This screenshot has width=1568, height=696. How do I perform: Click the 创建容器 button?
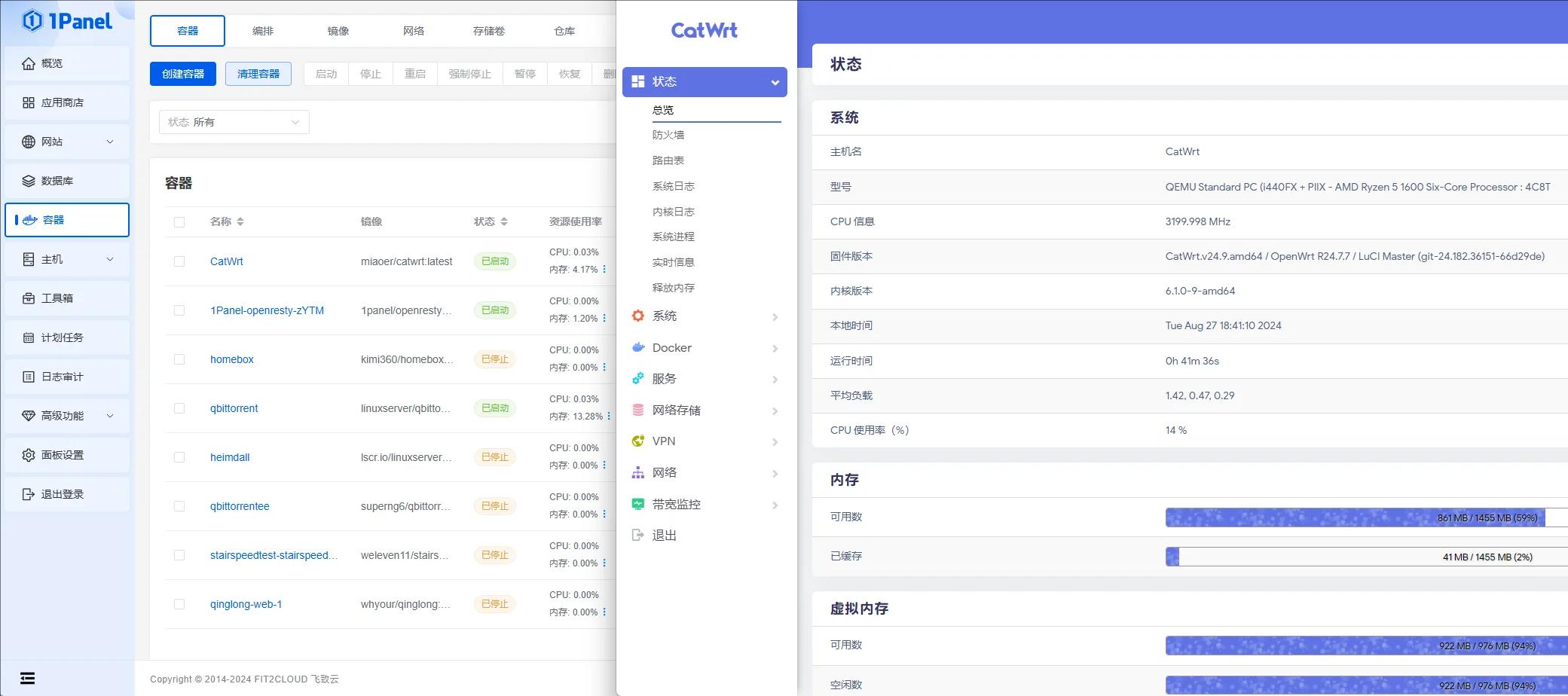click(183, 74)
